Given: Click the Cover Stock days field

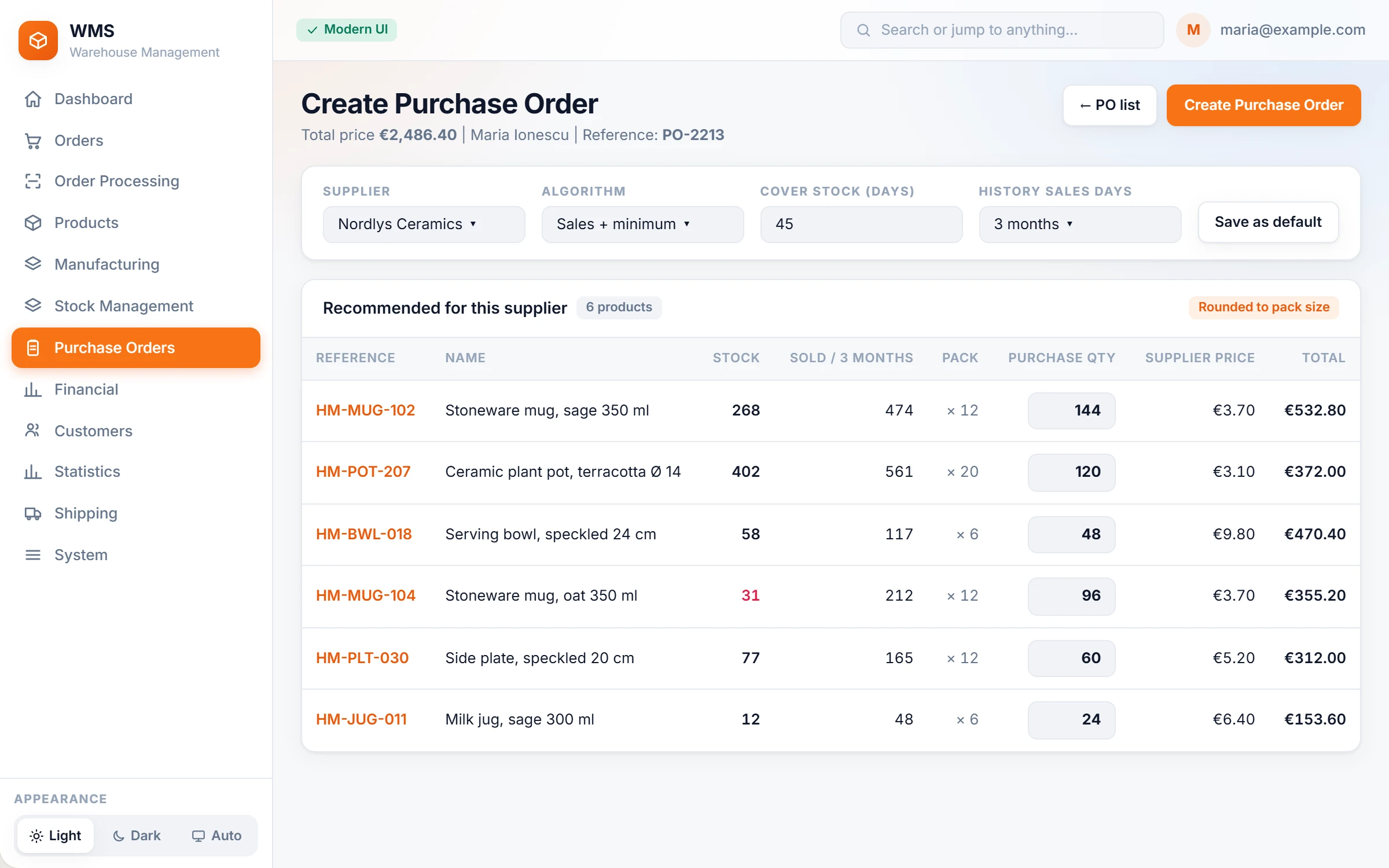Looking at the screenshot, I should (x=861, y=225).
